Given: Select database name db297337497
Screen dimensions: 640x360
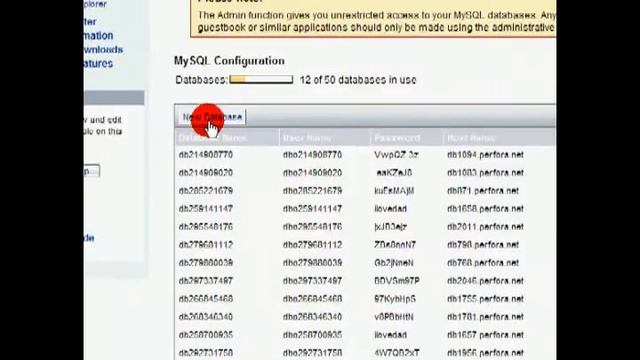Looking at the screenshot, I should (x=206, y=281).
